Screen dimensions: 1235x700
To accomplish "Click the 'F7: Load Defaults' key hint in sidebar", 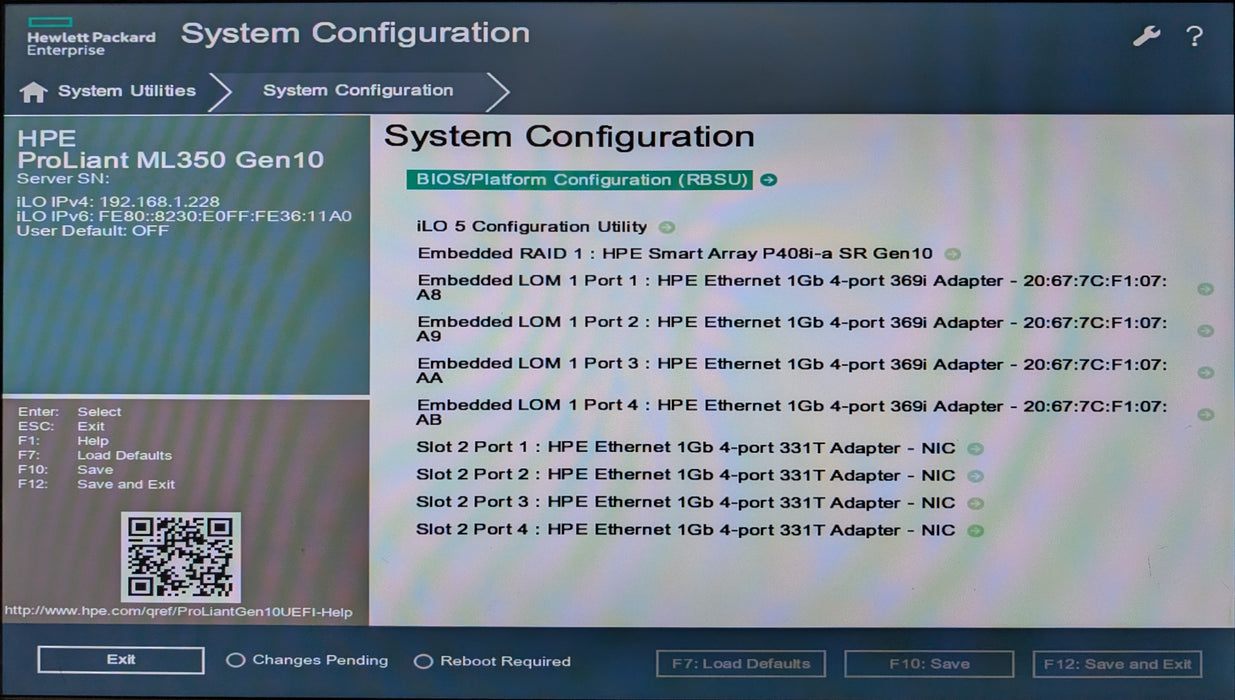I will click(x=95, y=455).
